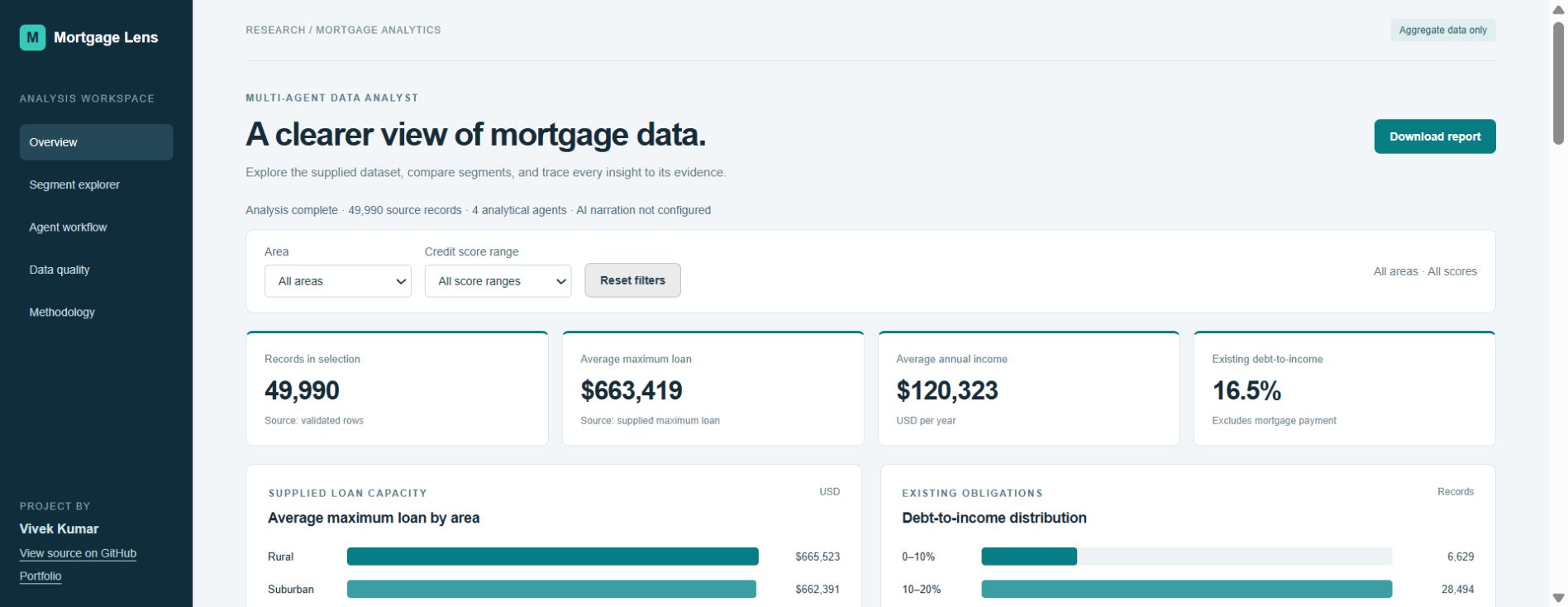Click the Mortgage Lens M logo icon
This screenshot has height=607, width=1568.
click(32, 37)
